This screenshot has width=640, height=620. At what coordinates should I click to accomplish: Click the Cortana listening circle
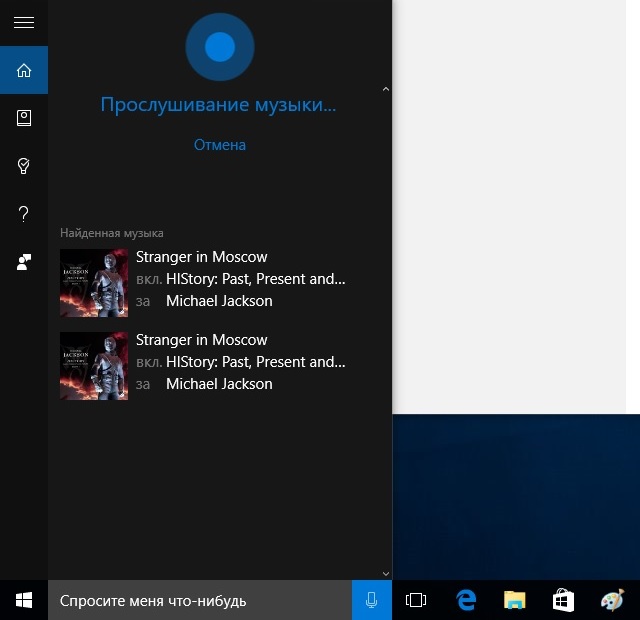[220, 47]
